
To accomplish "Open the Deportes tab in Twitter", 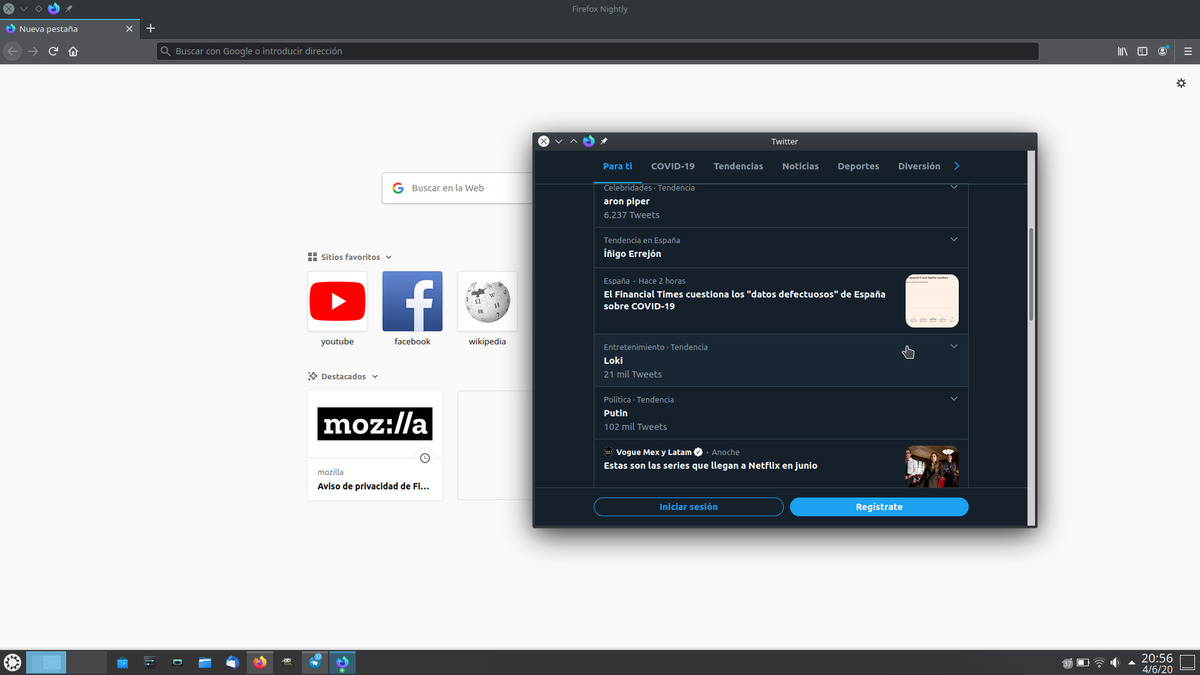I will (858, 166).
